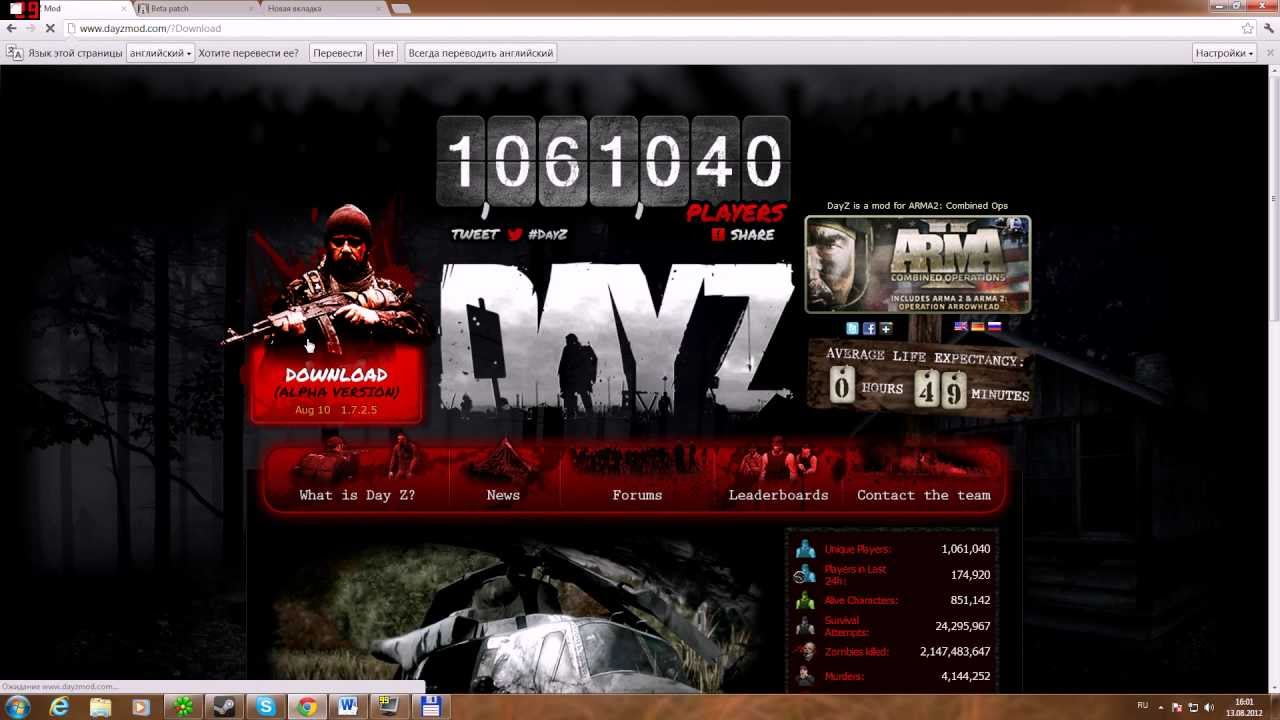Open floppy disk app in the taskbar
Image resolution: width=1280 pixels, height=720 pixels.
coord(431,706)
